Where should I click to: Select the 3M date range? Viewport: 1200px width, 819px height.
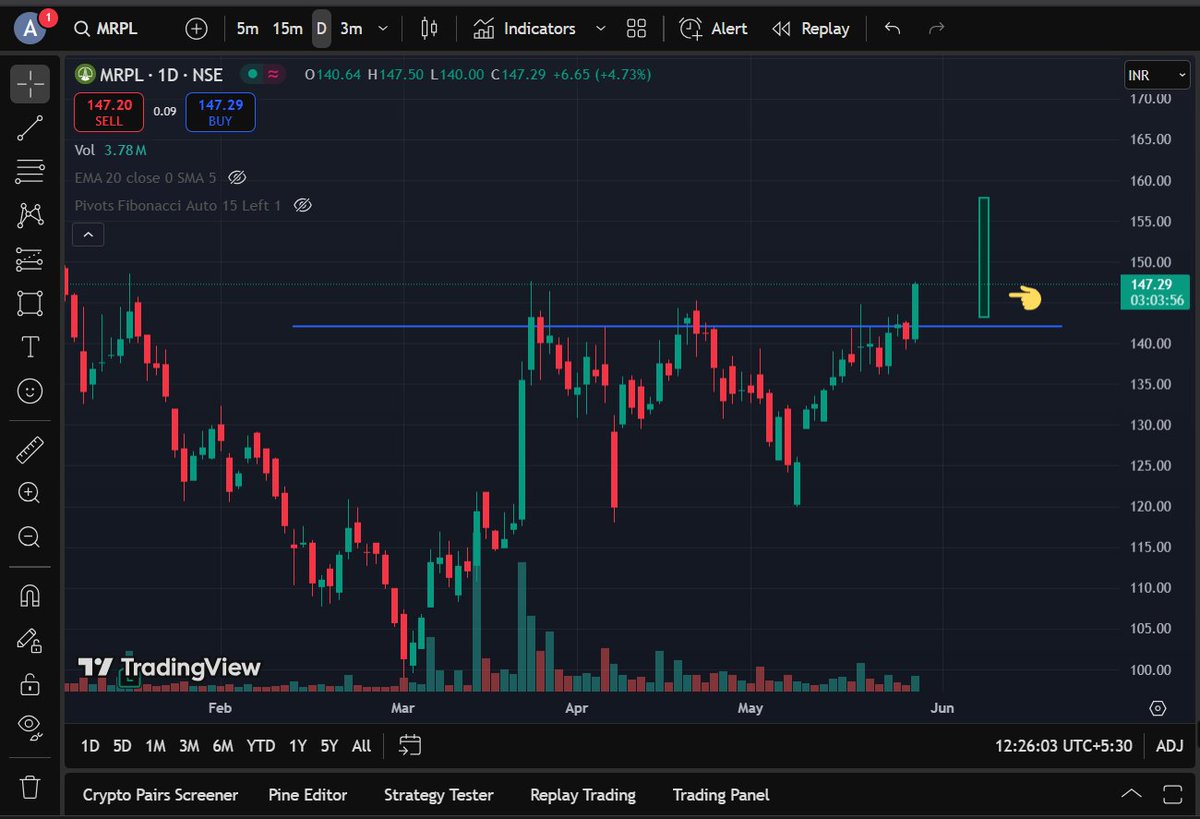[x=189, y=745]
